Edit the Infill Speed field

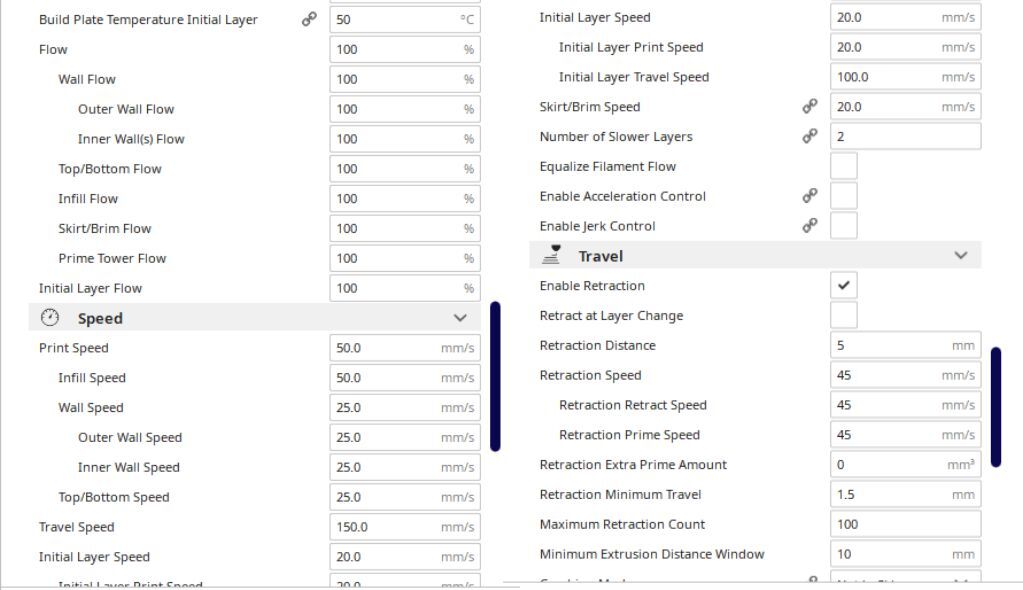point(405,378)
